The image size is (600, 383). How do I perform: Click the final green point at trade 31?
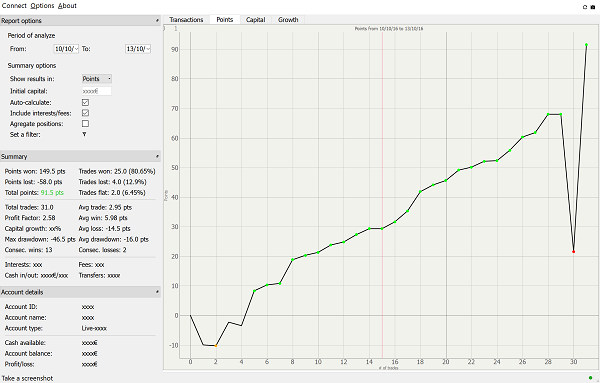click(586, 45)
